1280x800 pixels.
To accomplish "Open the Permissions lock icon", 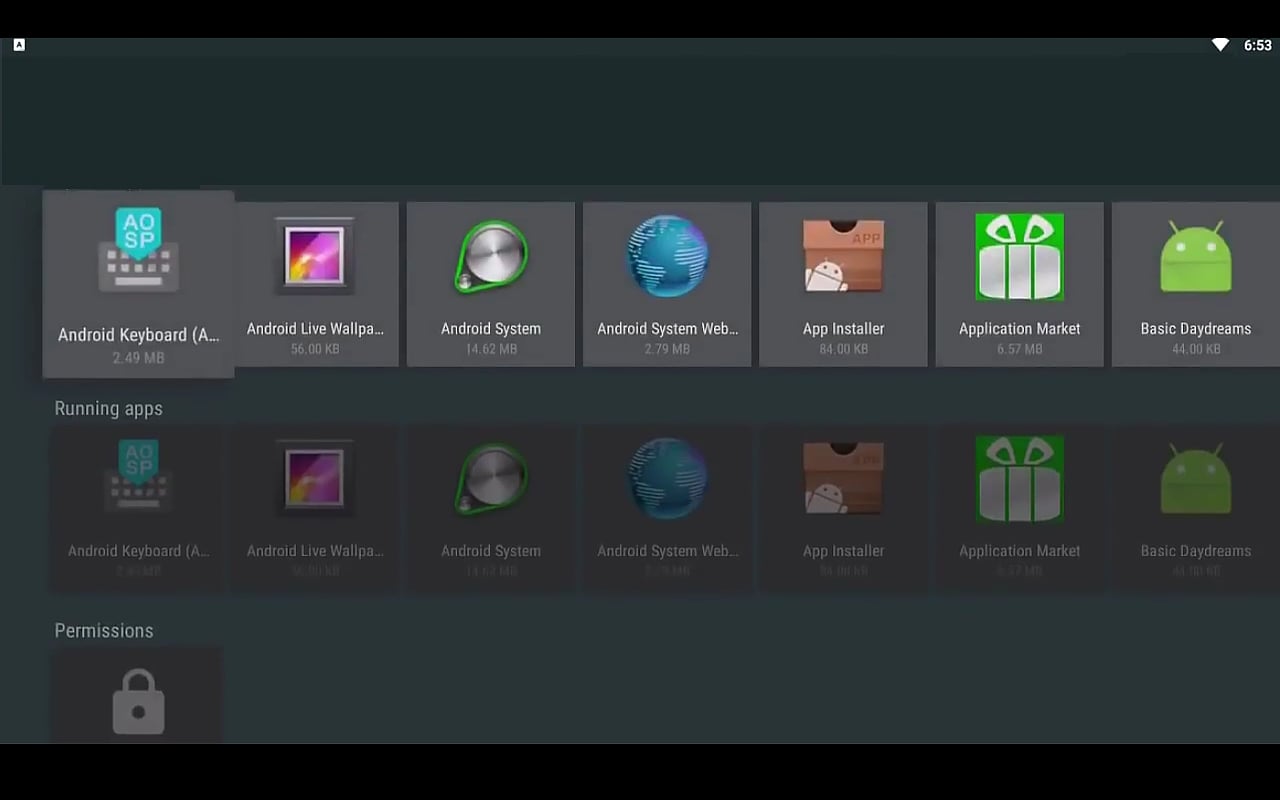I will coord(137,700).
